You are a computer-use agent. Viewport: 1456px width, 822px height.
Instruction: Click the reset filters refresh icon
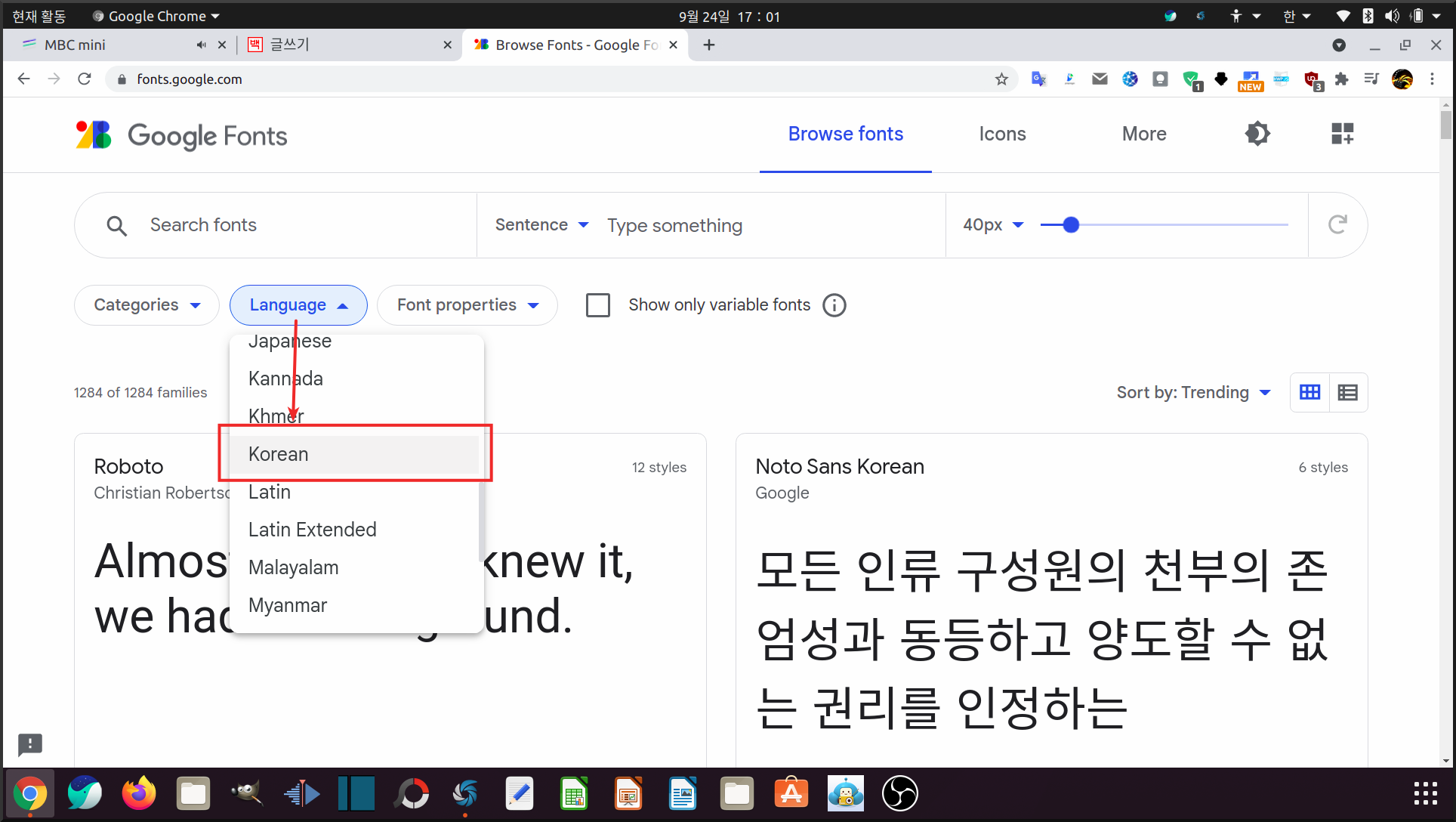coord(1337,224)
